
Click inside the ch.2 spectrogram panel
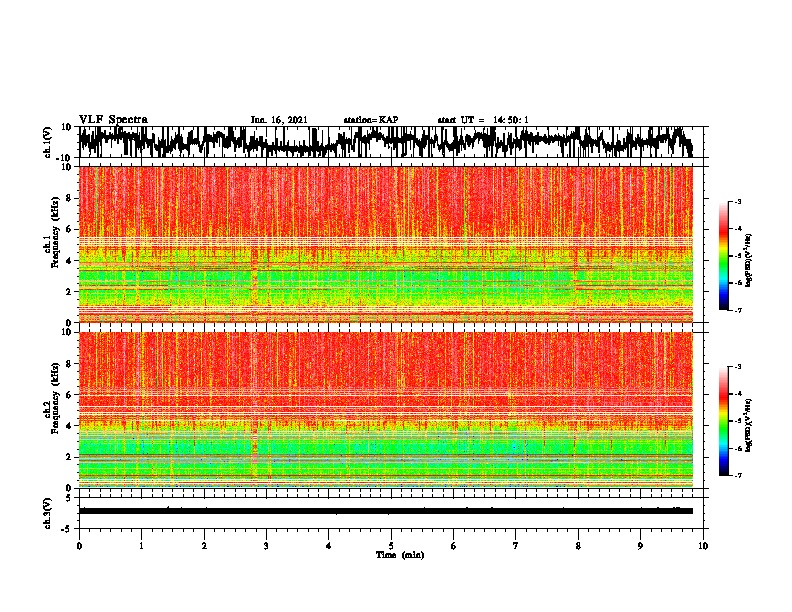pos(385,410)
